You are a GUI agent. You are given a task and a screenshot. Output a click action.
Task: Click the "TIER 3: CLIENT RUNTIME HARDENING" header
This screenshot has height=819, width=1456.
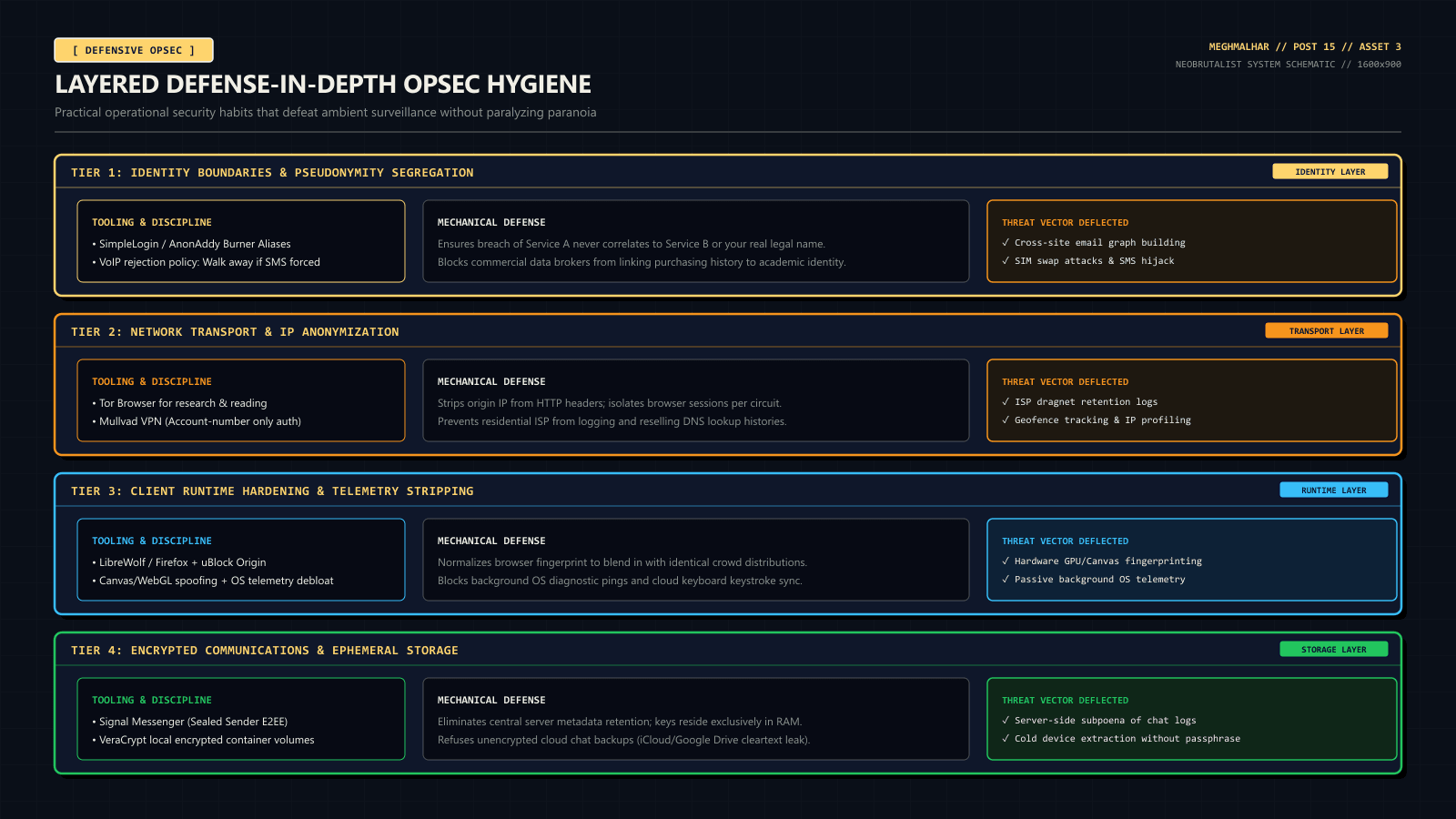click(x=272, y=491)
